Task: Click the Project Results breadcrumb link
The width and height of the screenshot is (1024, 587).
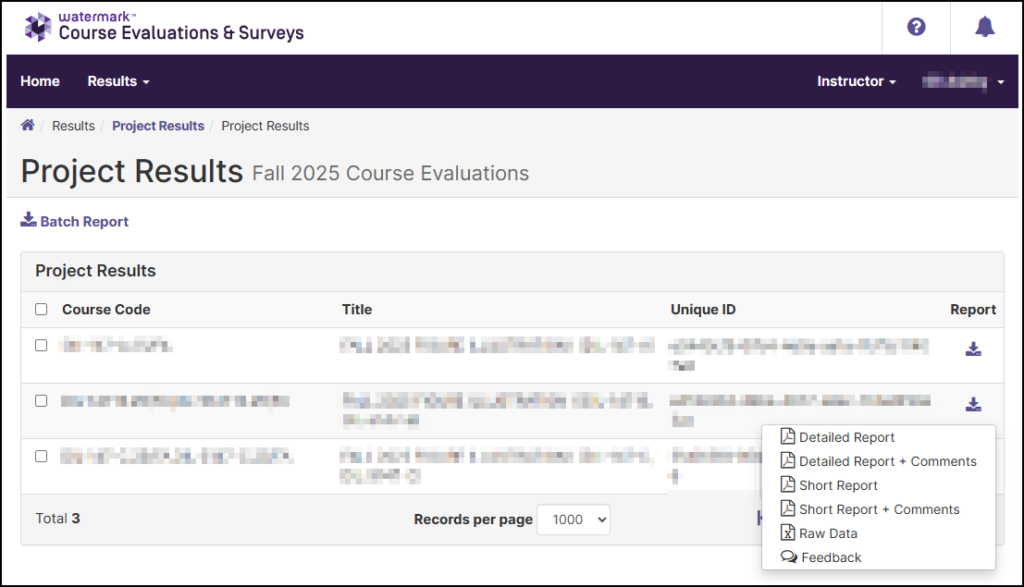Action: [x=158, y=126]
